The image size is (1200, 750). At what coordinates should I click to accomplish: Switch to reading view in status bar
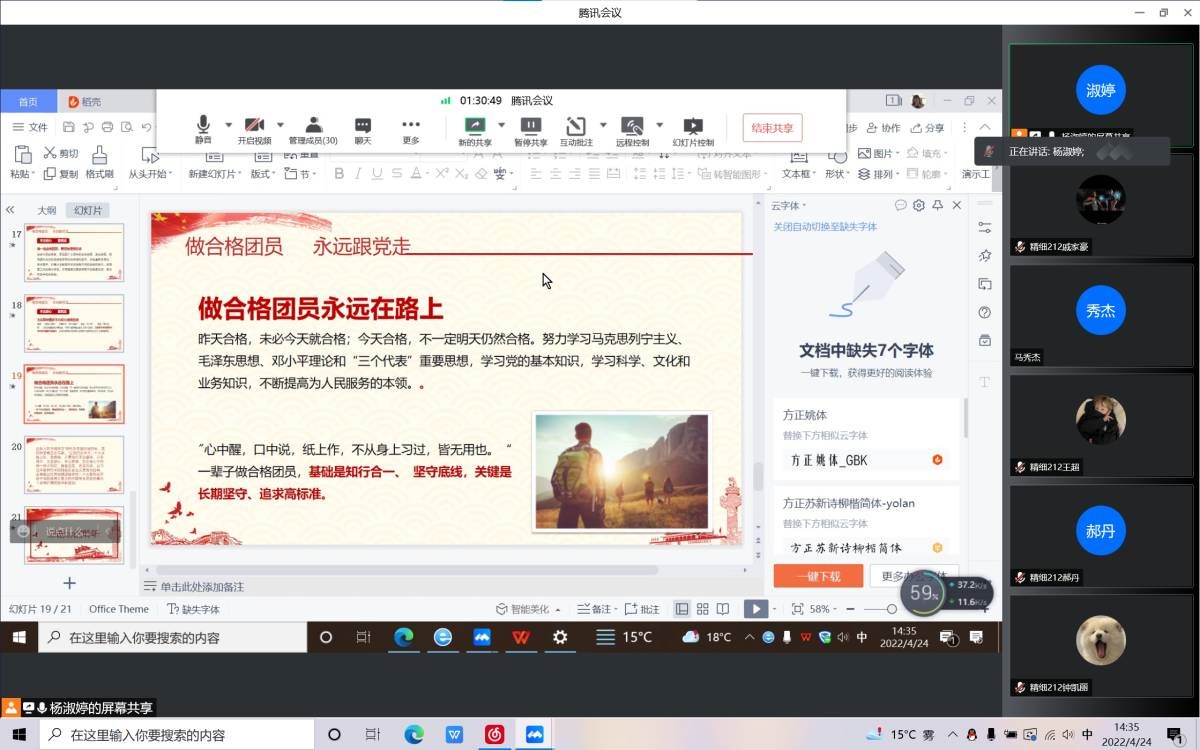click(723, 609)
